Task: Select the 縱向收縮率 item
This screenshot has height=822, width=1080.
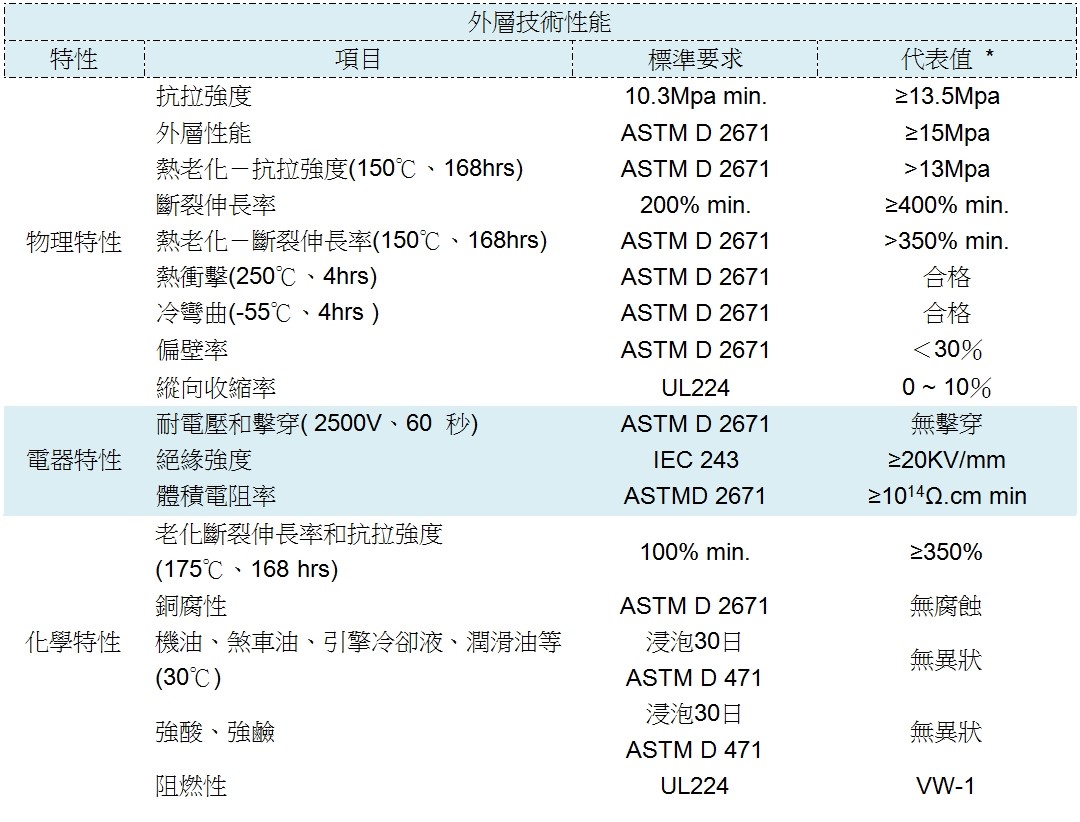Action: pos(216,387)
